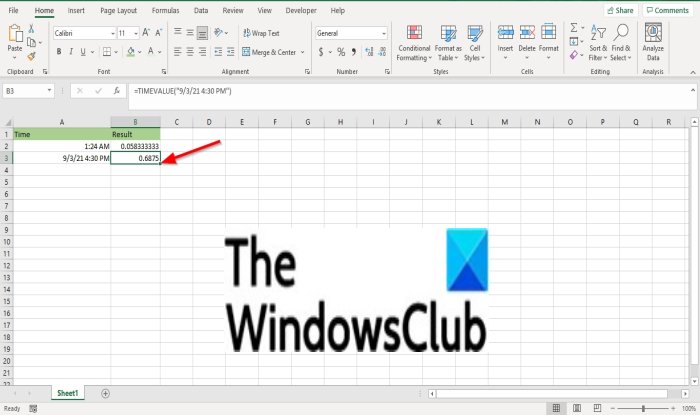The image size is (700, 415).
Task: Select the Sheet1 tab
Action: coord(67,393)
